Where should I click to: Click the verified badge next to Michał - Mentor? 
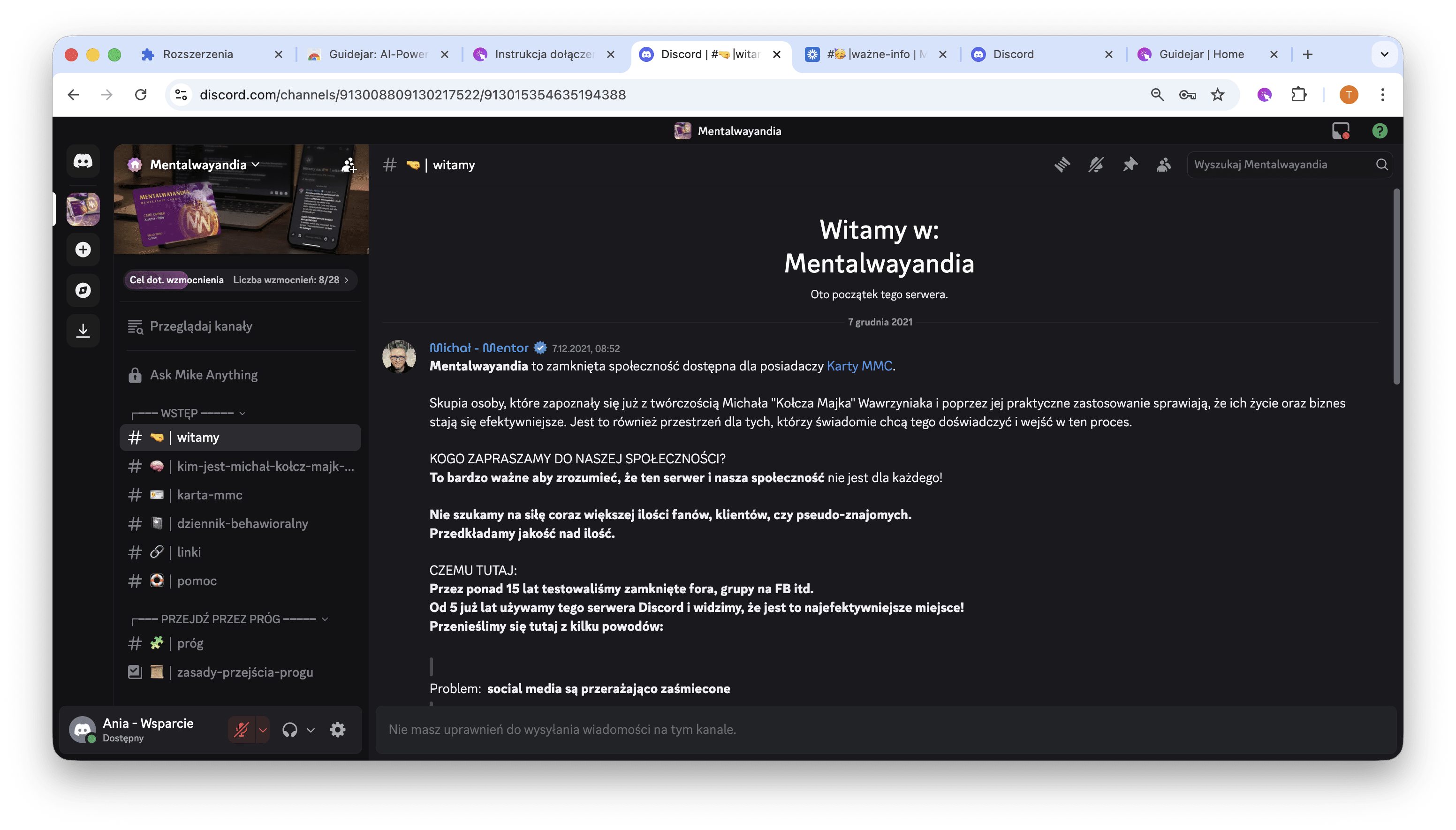540,348
